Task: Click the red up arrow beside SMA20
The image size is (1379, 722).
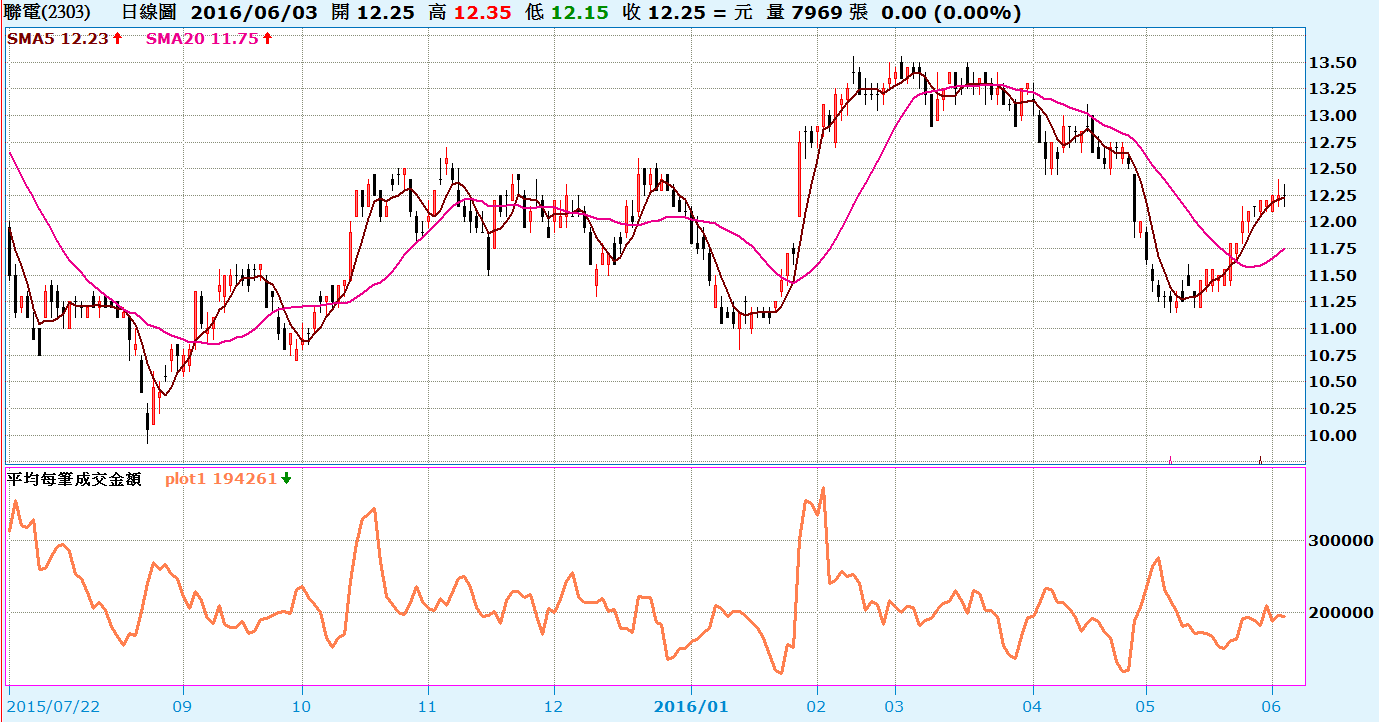Action: (x=268, y=38)
